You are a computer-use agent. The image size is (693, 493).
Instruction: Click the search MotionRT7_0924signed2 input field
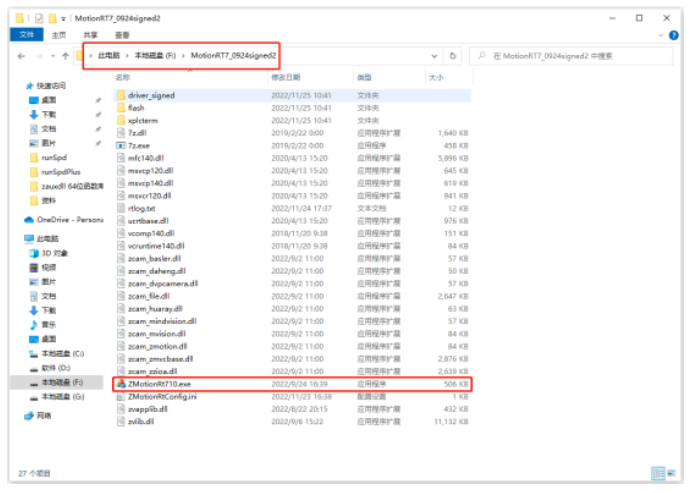pyautogui.click(x=571, y=56)
